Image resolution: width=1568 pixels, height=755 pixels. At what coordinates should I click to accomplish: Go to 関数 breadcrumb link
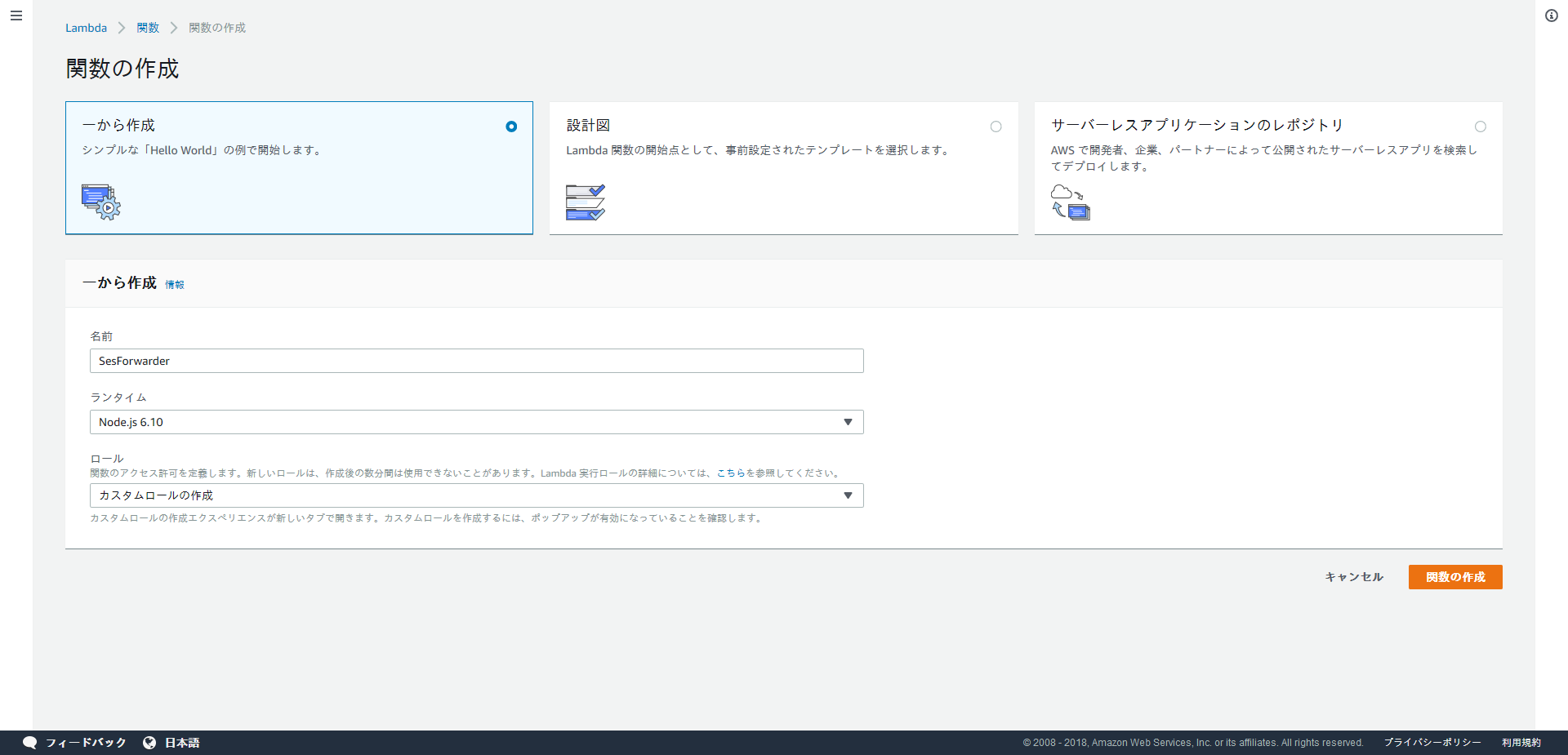(148, 28)
